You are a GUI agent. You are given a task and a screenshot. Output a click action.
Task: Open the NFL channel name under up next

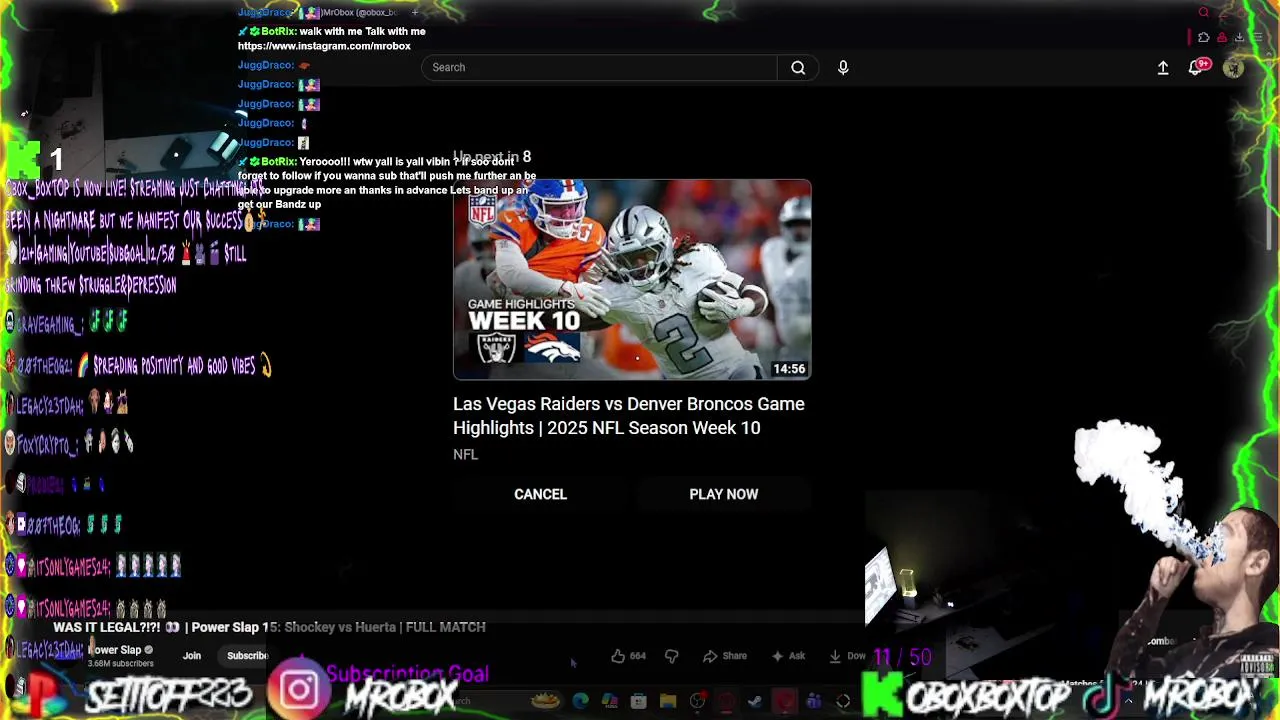[465, 454]
